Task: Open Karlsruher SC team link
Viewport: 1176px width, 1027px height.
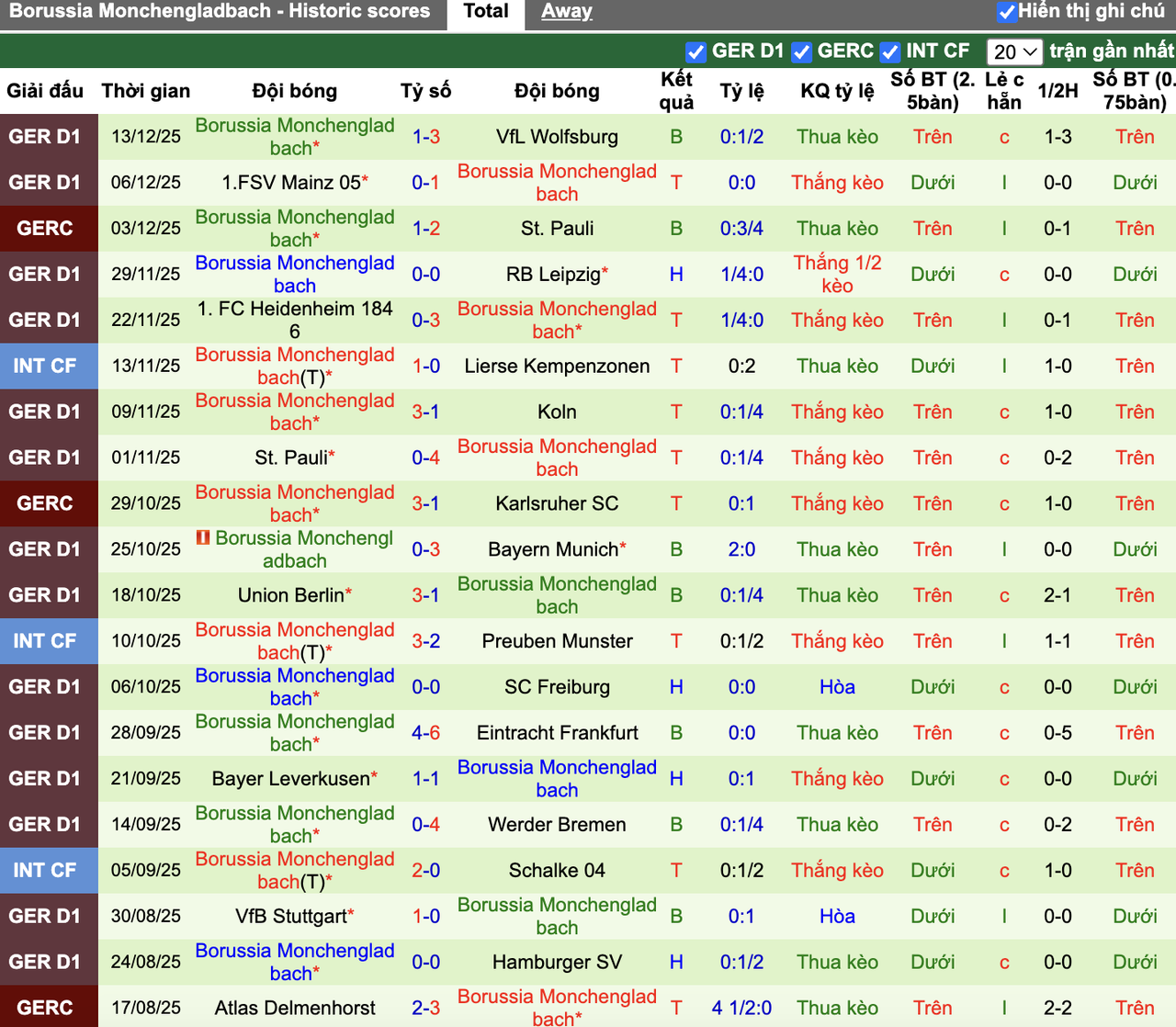Action: [557, 504]
